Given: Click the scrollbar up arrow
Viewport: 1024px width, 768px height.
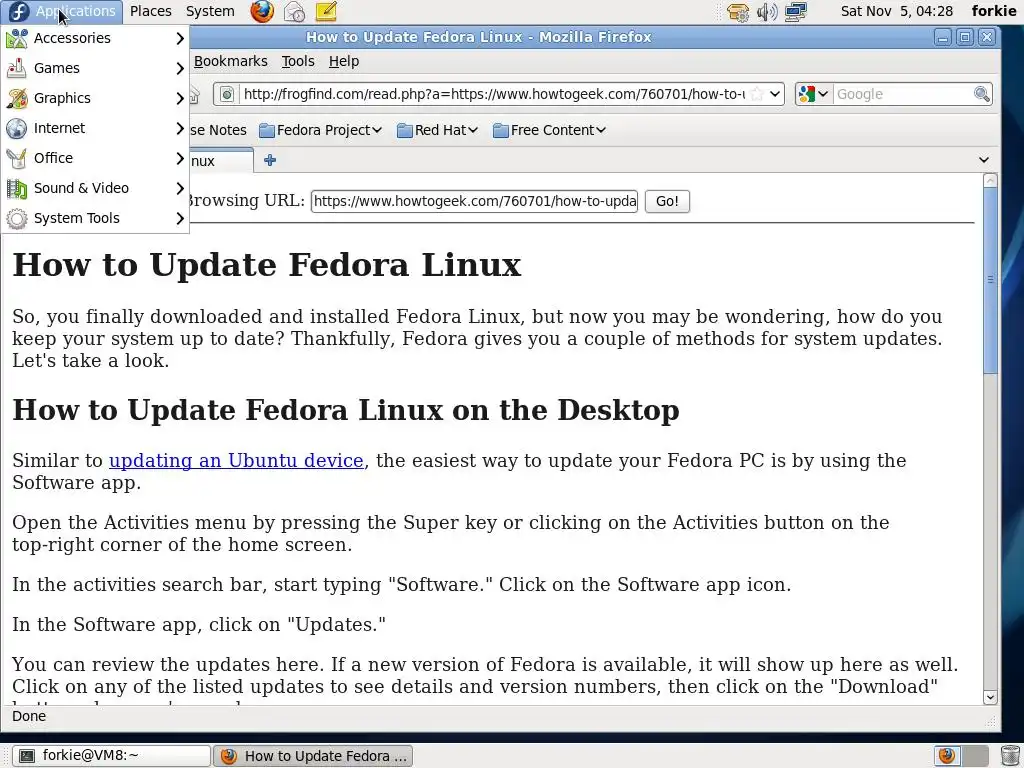Looking at the screenshot, I should 990,181.
